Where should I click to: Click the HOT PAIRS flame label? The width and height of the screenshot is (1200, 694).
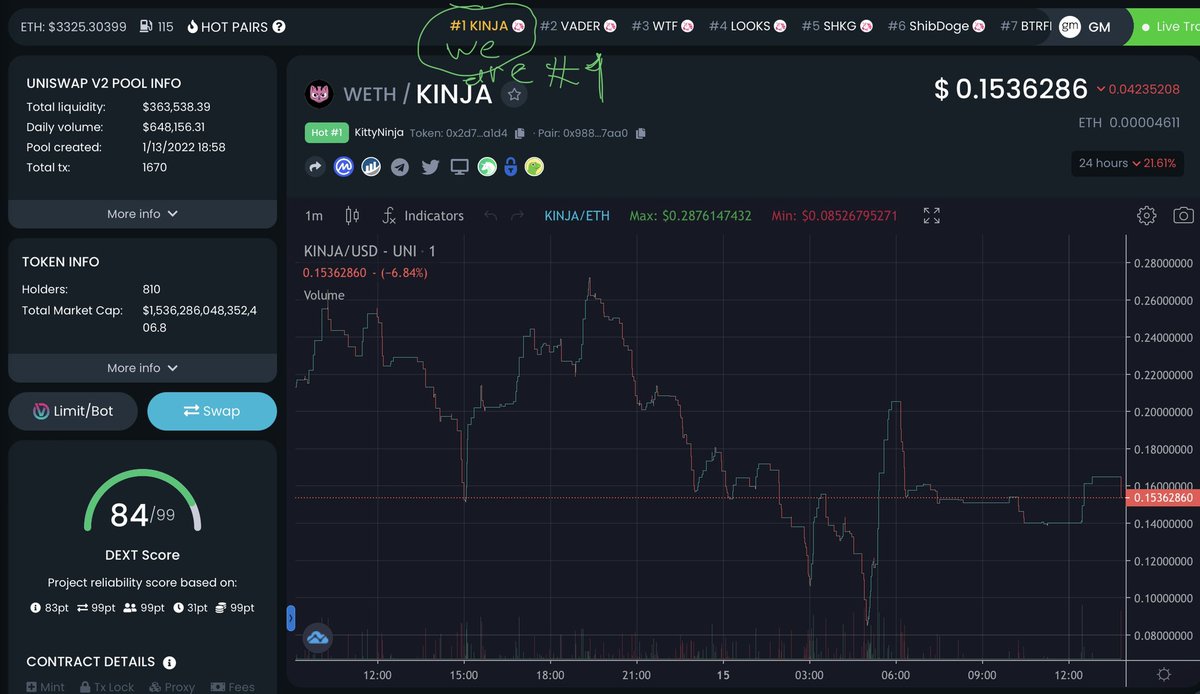coord(227,26)
